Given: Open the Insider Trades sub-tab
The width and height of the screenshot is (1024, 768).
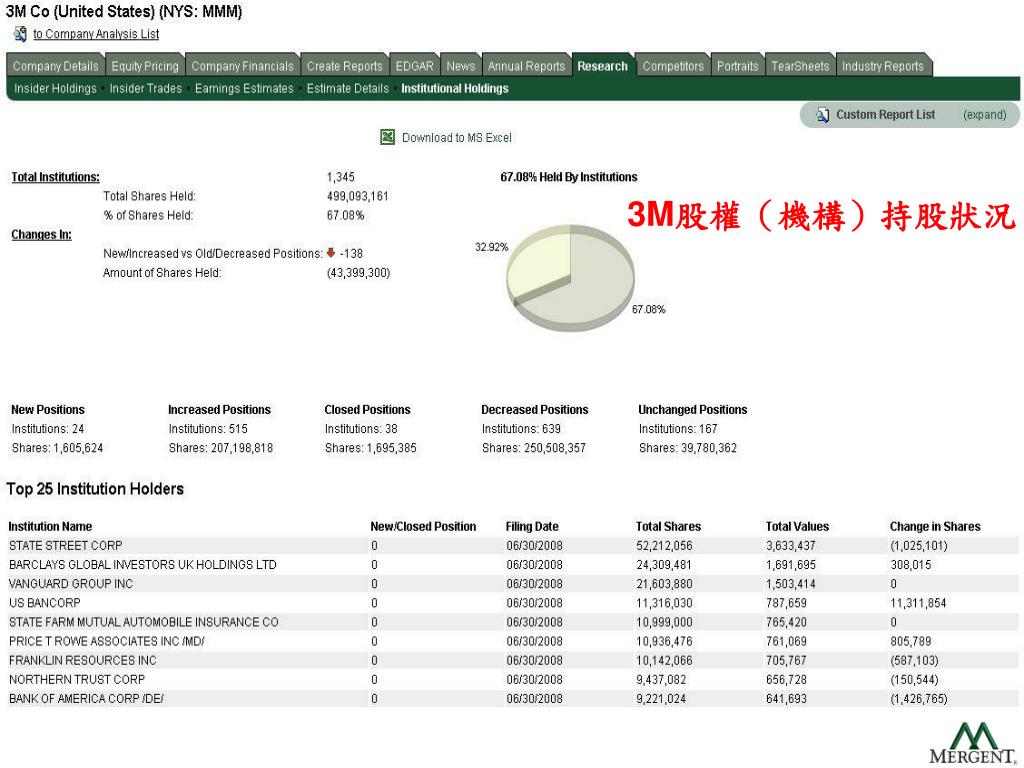Looking at the screenshot, I should click(x=146, y=89).
